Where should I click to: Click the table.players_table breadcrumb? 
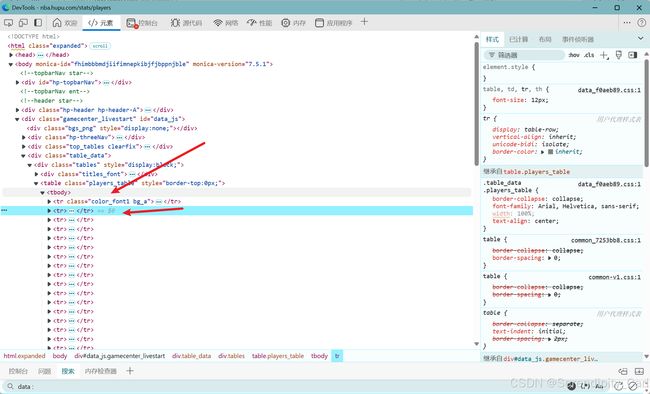(278, 356)
